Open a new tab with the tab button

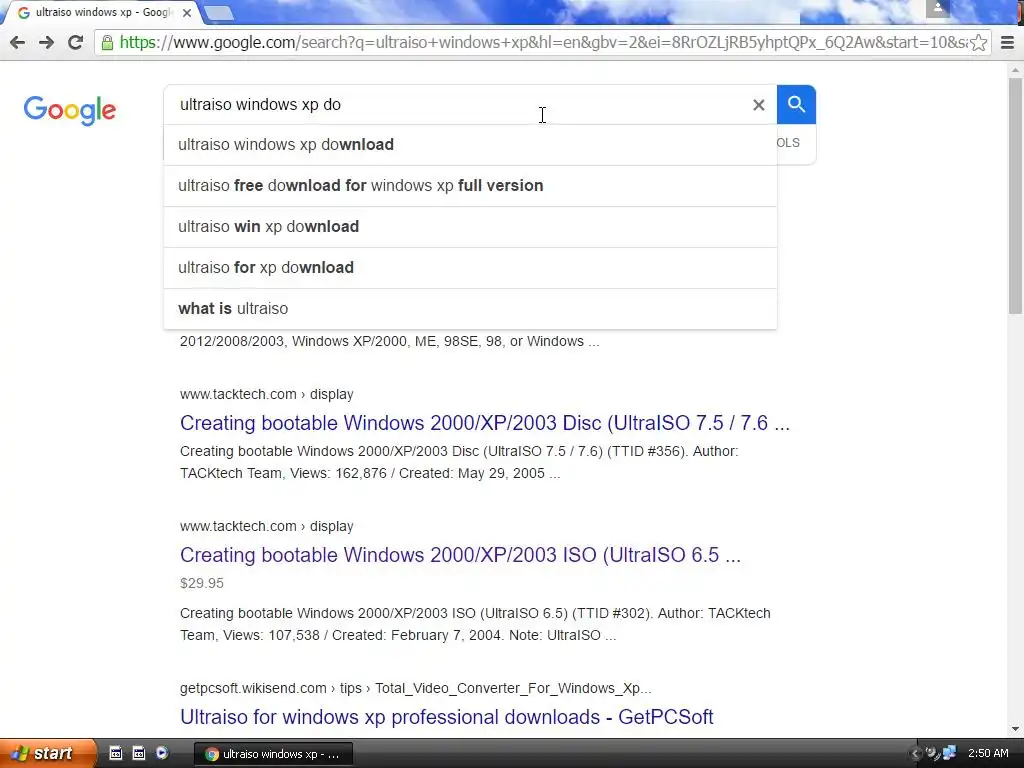pos(219,12)
